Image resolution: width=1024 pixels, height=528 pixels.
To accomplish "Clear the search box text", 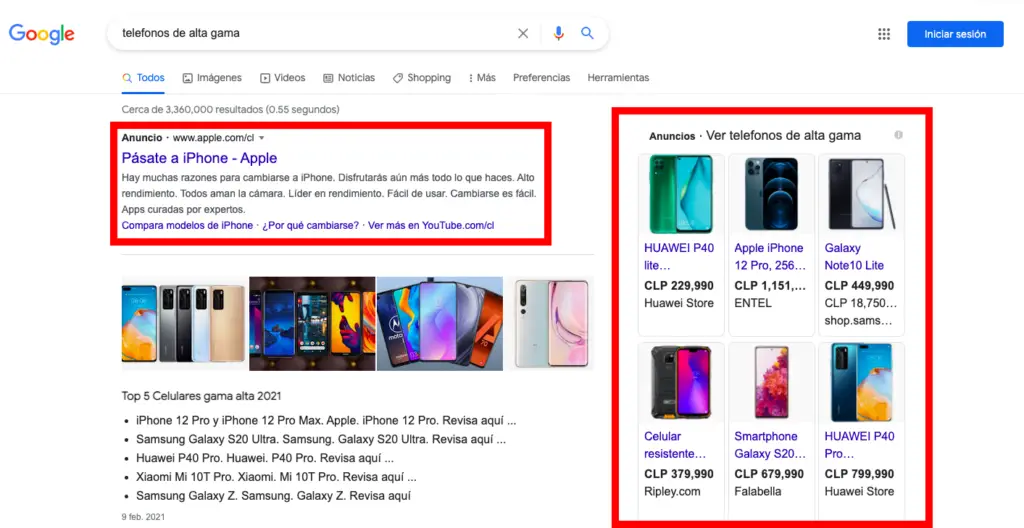I will coord(523,34).
